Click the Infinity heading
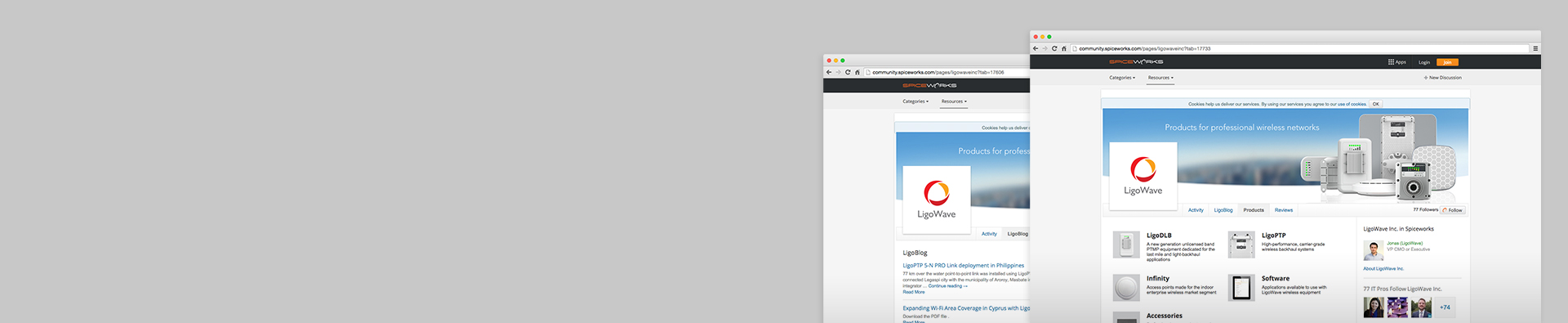The width and height of the screenshot is (1568, 323). tap(1158, 279)
